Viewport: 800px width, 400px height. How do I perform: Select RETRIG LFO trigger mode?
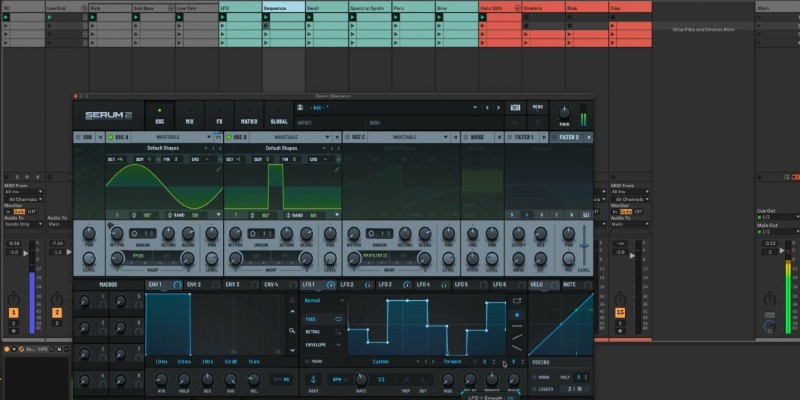323,332
